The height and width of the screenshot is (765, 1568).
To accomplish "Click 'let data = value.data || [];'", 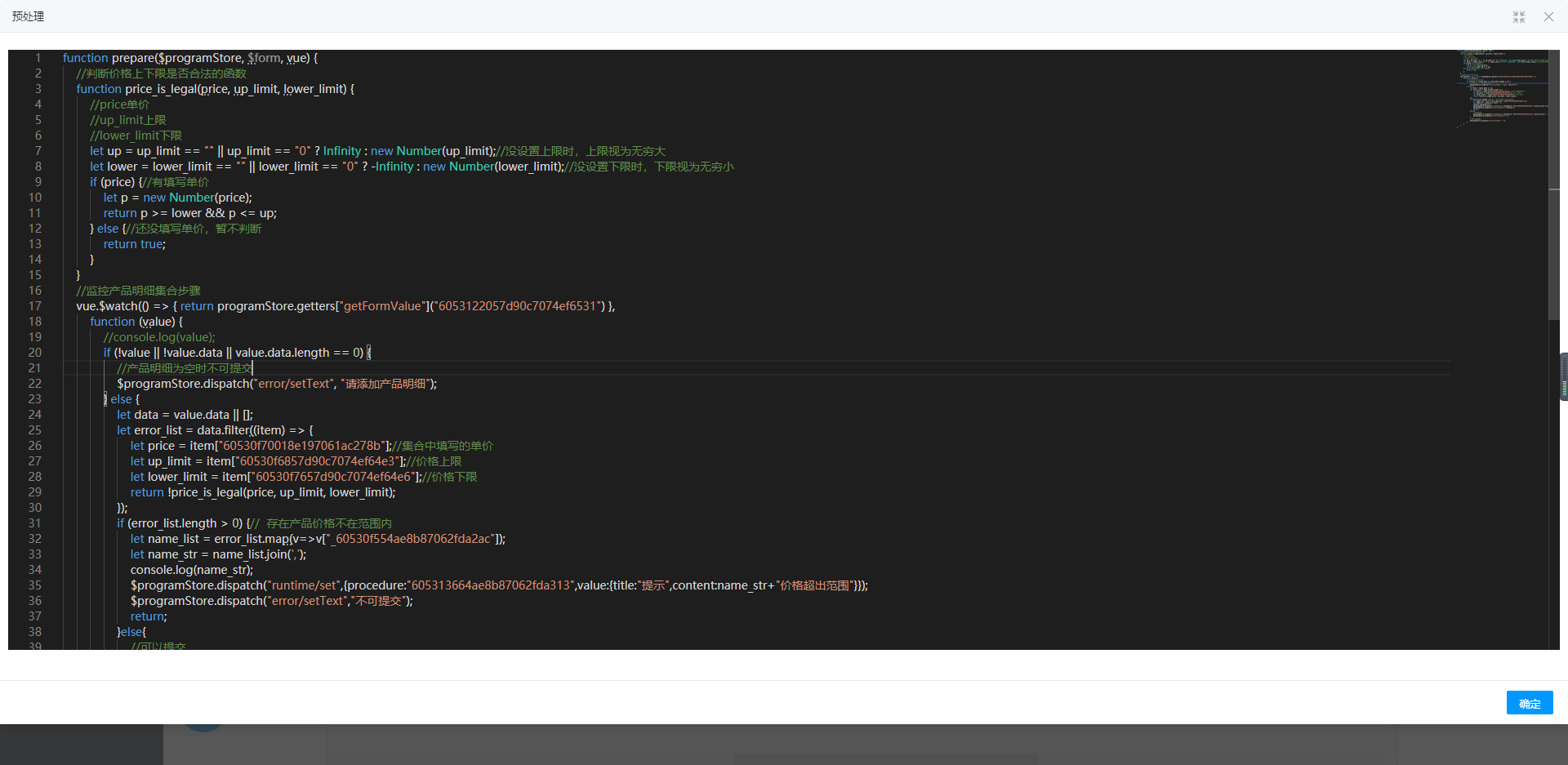I will click(x=185, y=415).
